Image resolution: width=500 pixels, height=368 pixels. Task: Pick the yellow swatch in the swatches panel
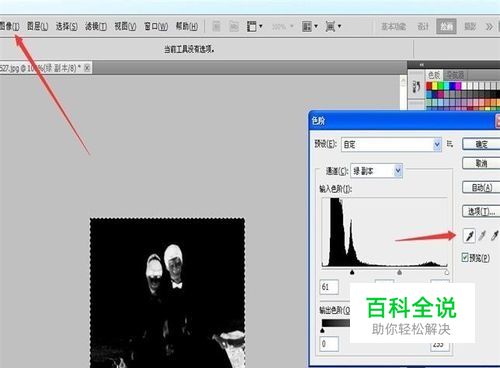tap(435, 86)
